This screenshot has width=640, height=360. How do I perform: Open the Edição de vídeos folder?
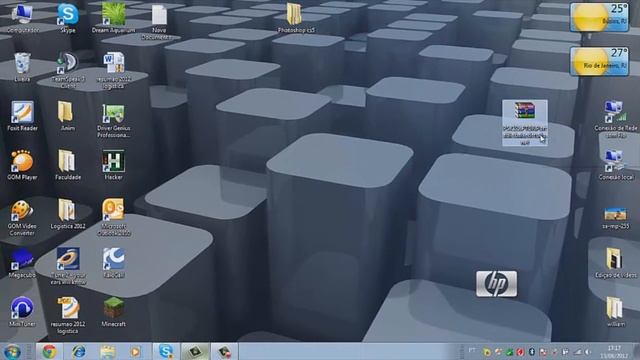616,263
